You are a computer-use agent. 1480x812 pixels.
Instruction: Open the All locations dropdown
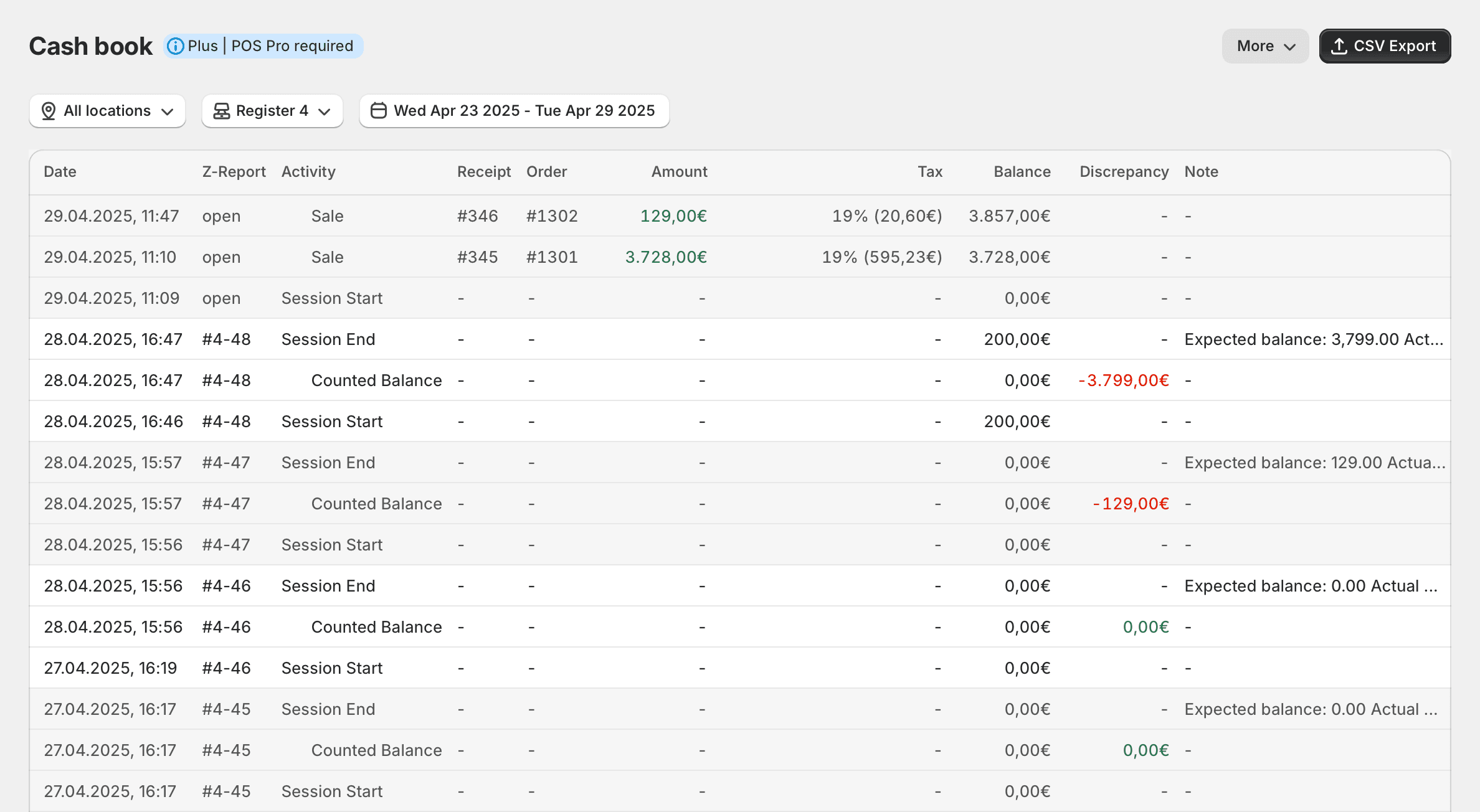(107, 111)
